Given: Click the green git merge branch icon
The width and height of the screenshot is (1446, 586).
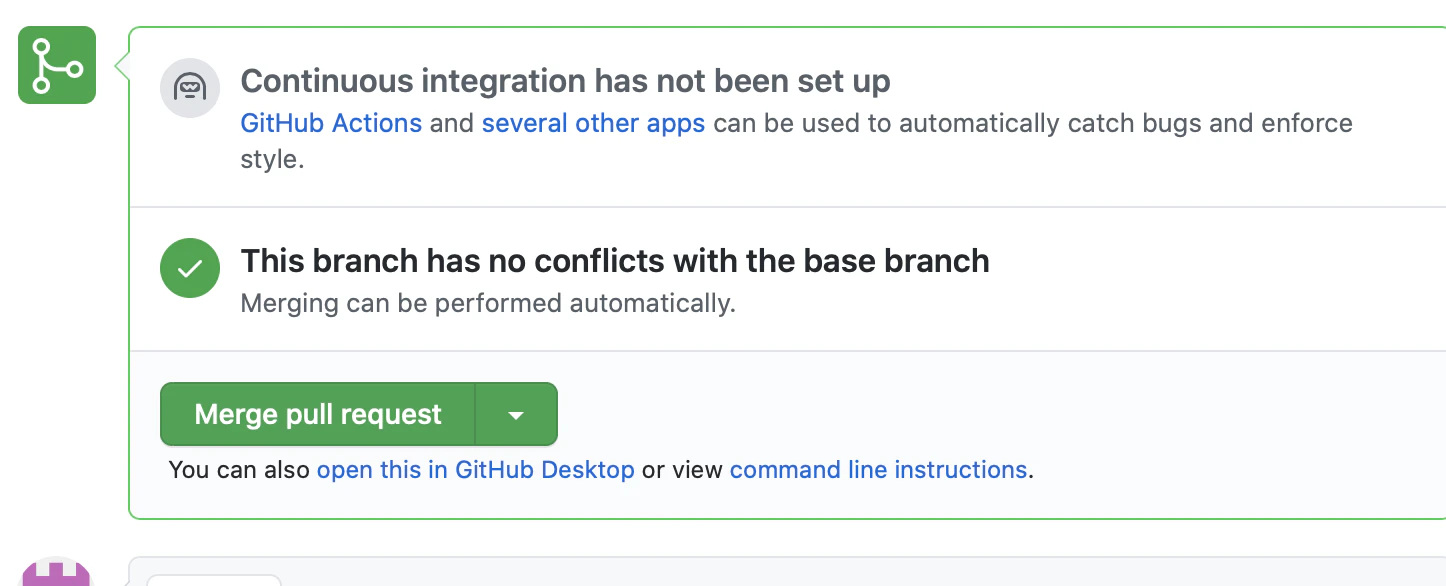Looking at the screenshot, I should pos(57,65).
